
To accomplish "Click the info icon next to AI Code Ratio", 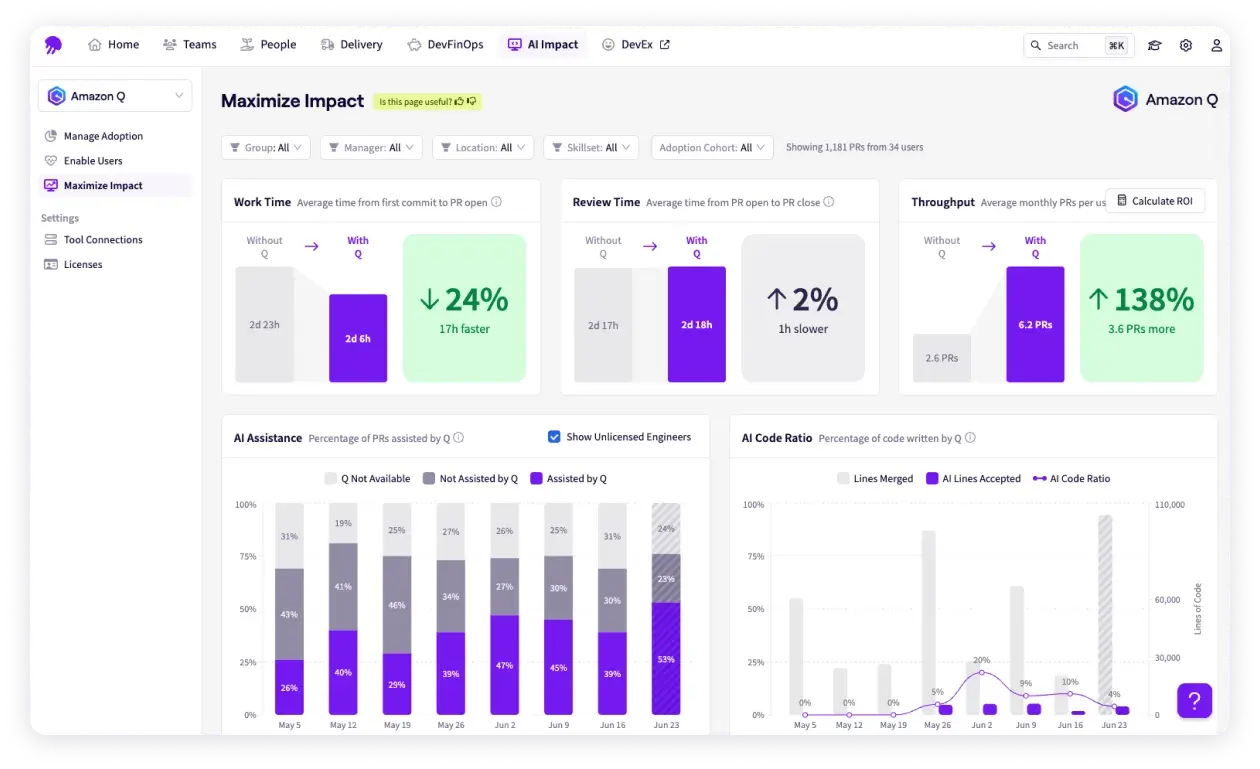I will 970,438.
